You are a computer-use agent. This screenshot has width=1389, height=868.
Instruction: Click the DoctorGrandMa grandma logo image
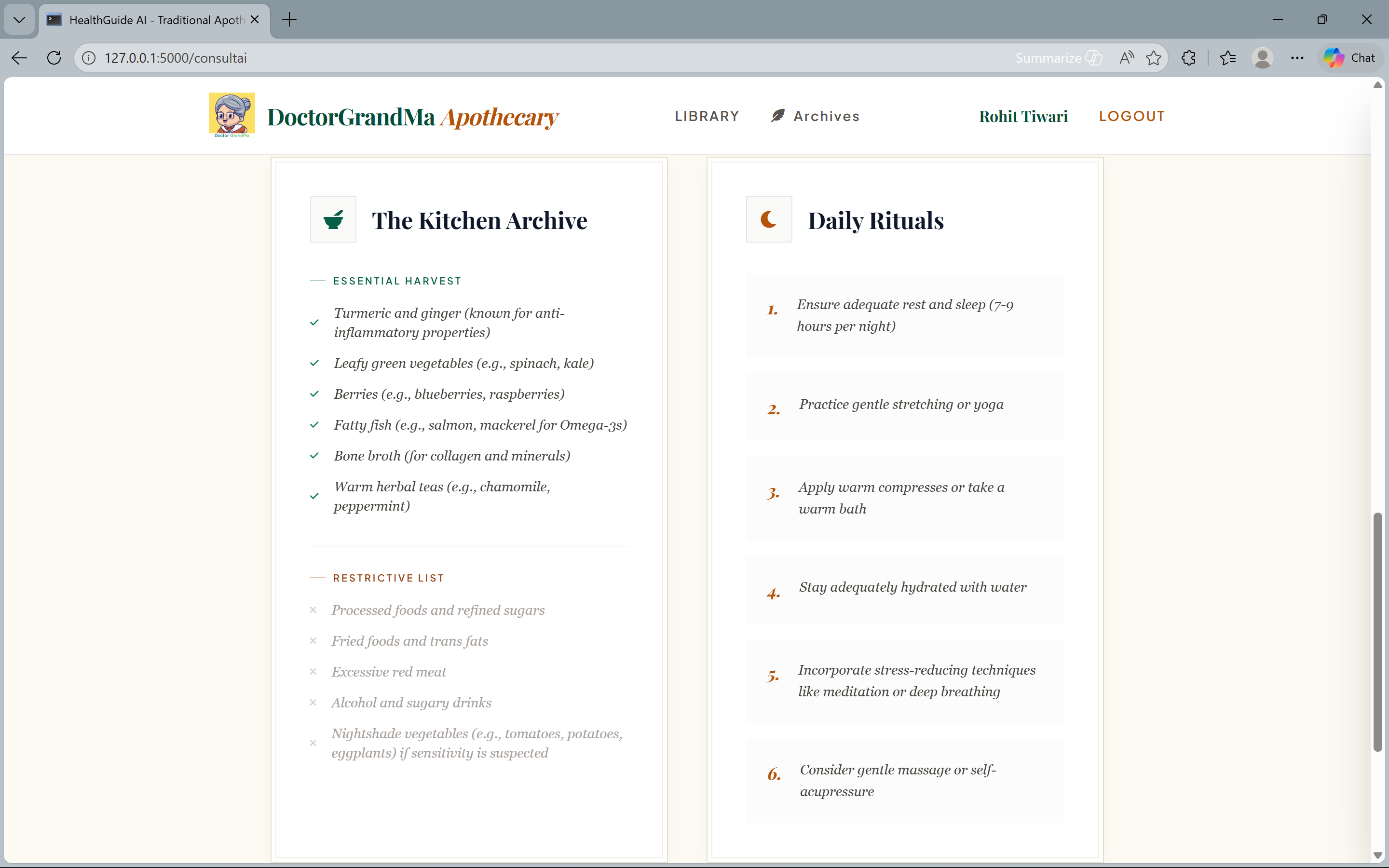point(231,115)
